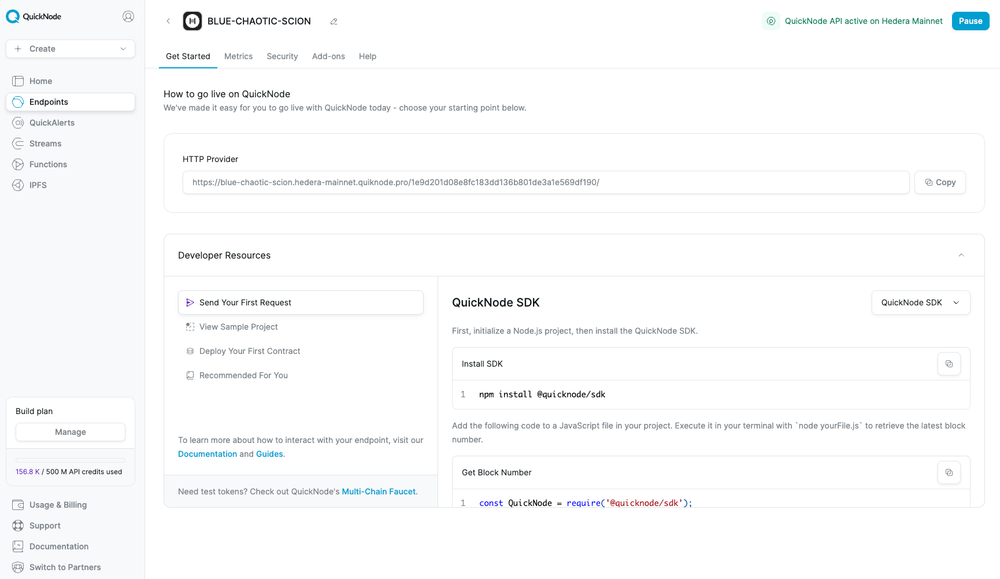Click the QuickNode logo
The height and width of the screenshot is (579, 1000).
(34, 17)
